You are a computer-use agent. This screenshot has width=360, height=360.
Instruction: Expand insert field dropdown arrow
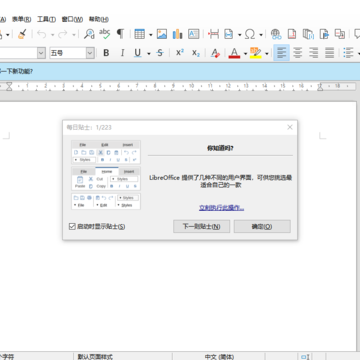239,34
